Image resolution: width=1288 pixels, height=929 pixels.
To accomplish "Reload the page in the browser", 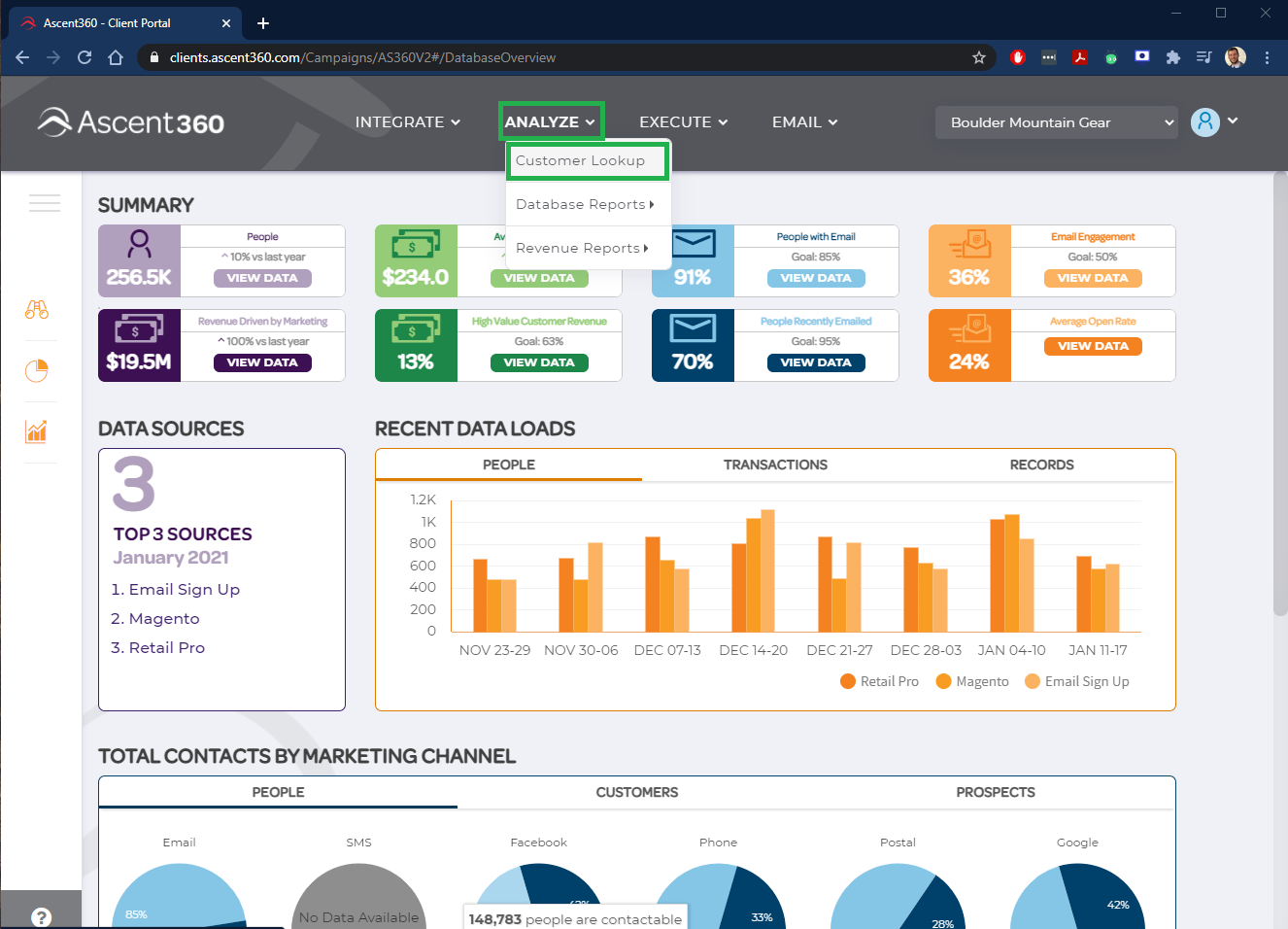I will (x=85, y=57).
